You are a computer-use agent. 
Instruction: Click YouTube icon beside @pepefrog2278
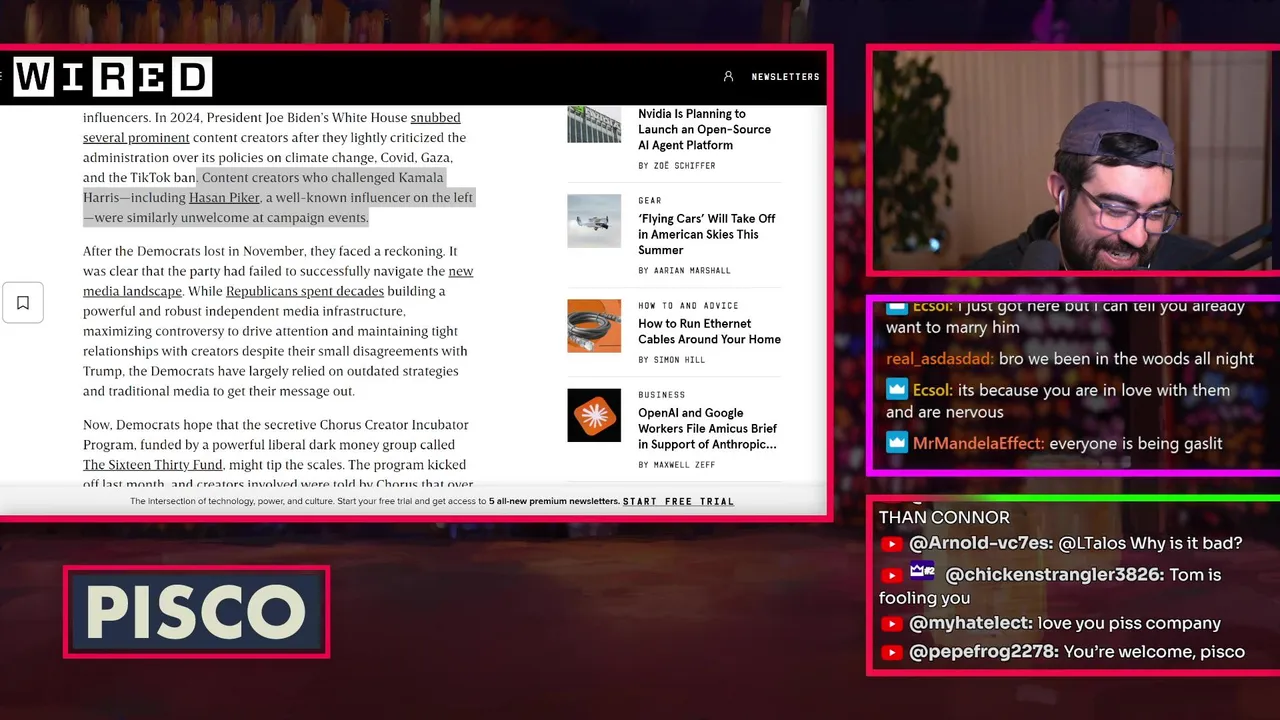892,652
